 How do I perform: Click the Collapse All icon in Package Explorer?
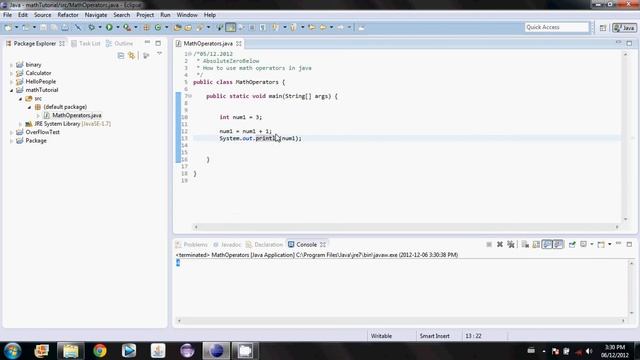[121, 56]
